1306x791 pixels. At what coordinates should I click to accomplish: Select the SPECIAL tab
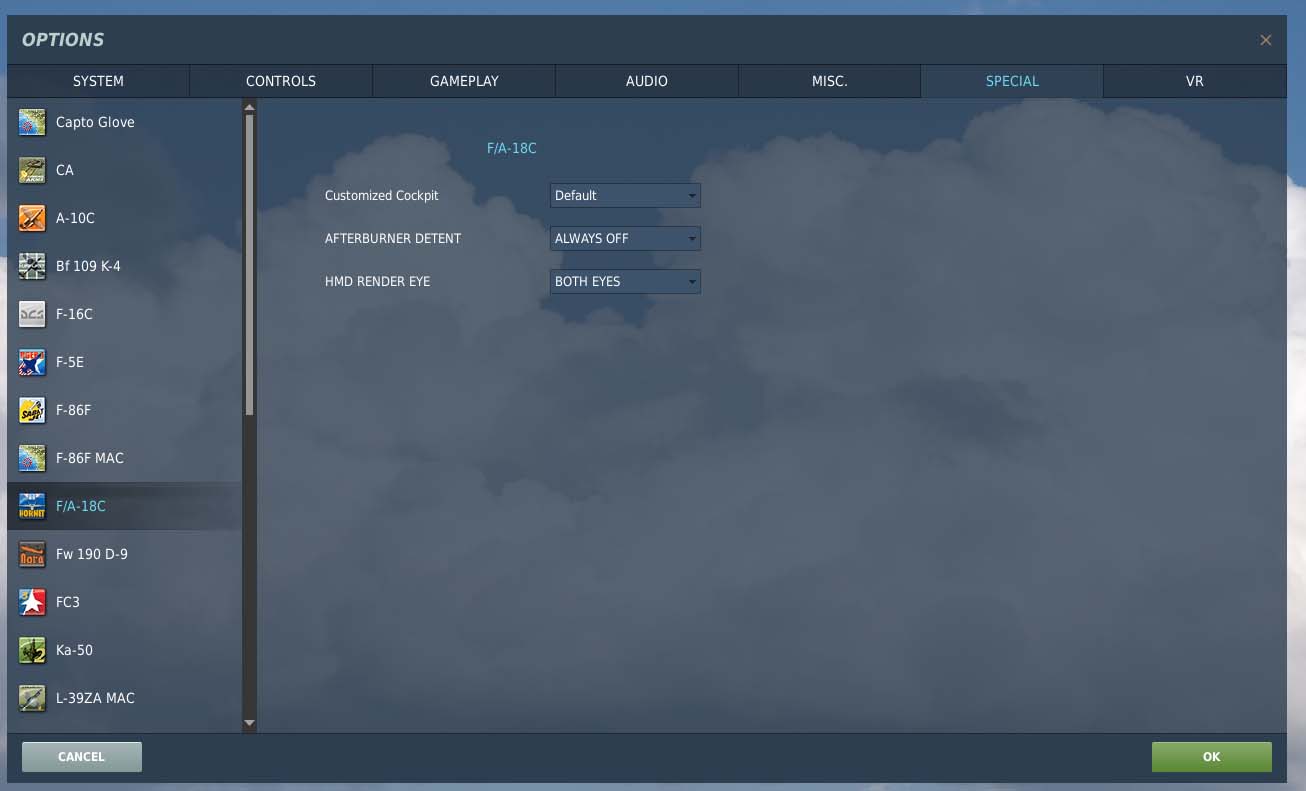1012,81
